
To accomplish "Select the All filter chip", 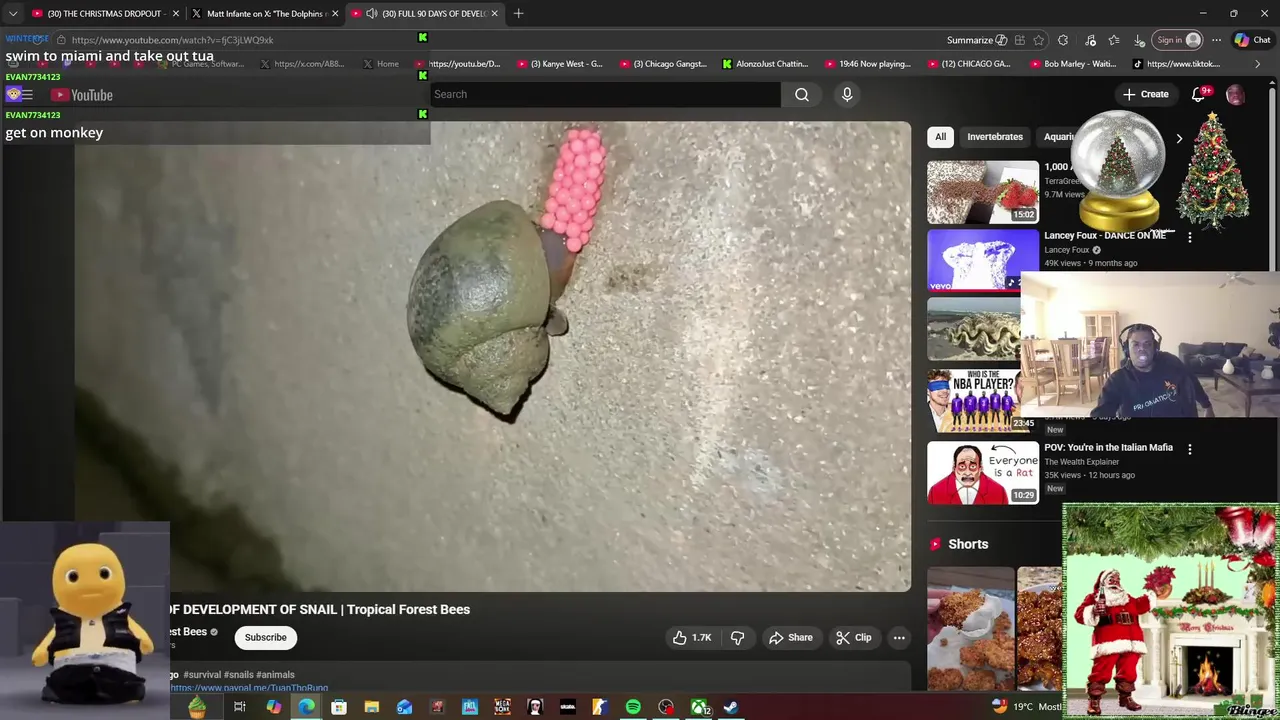I will click(940, 137).
